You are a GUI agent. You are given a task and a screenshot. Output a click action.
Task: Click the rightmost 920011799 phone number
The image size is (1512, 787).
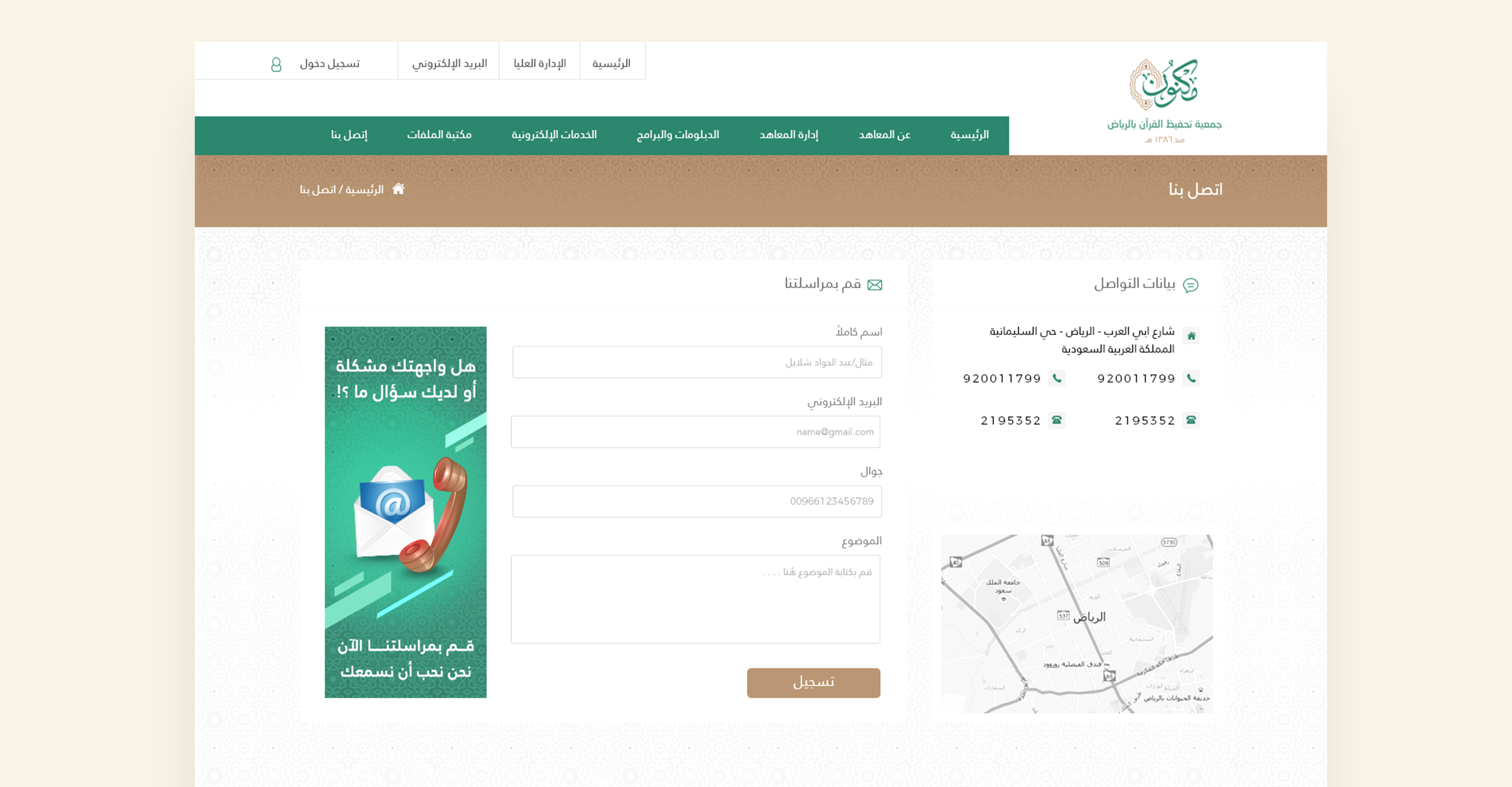1136,379
